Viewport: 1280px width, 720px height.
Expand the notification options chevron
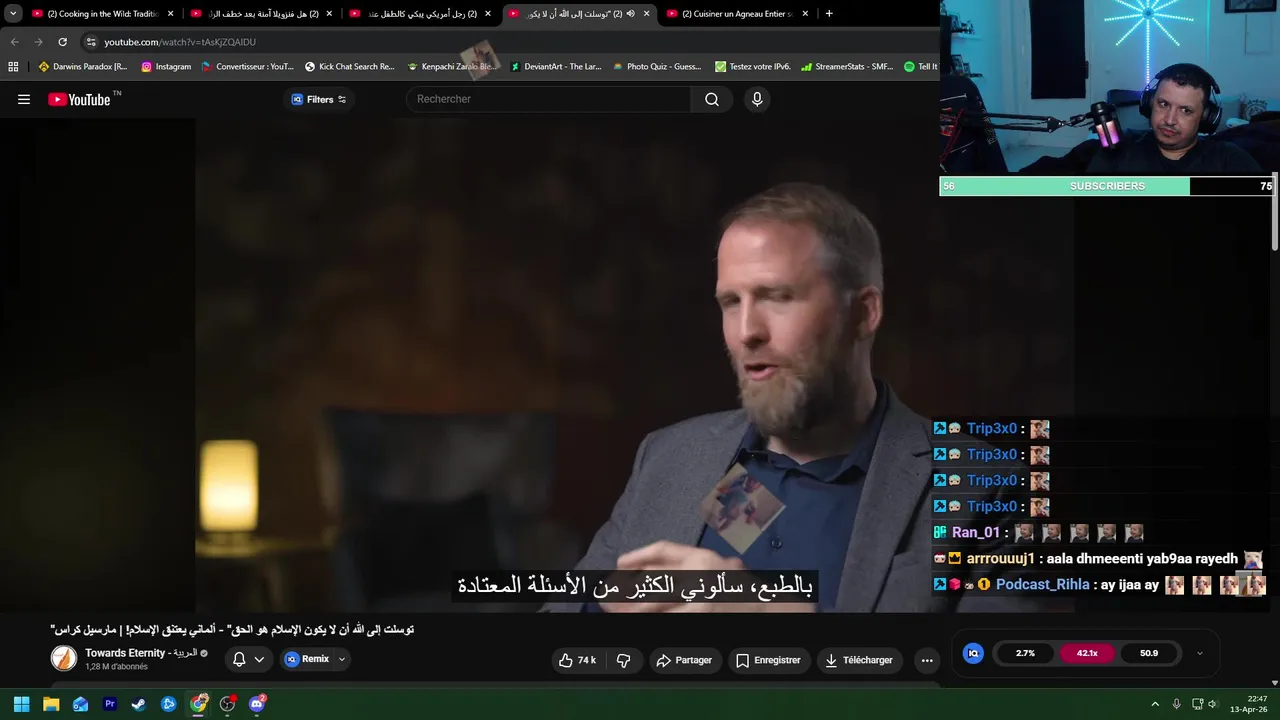click(x=259, y=659)
